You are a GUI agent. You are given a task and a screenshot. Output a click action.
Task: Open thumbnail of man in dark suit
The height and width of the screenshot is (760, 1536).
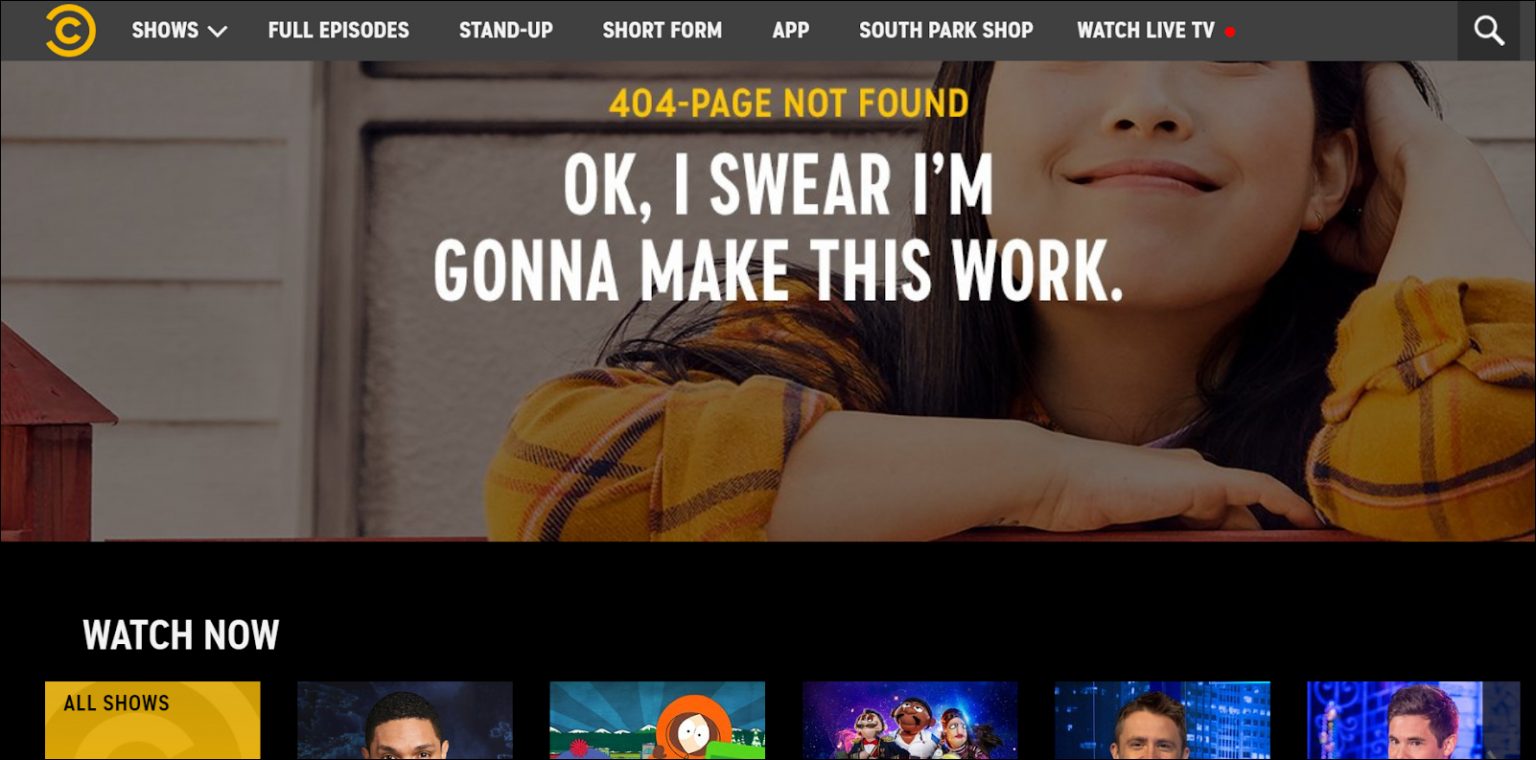pyautogui.click(x=405, y=720)
